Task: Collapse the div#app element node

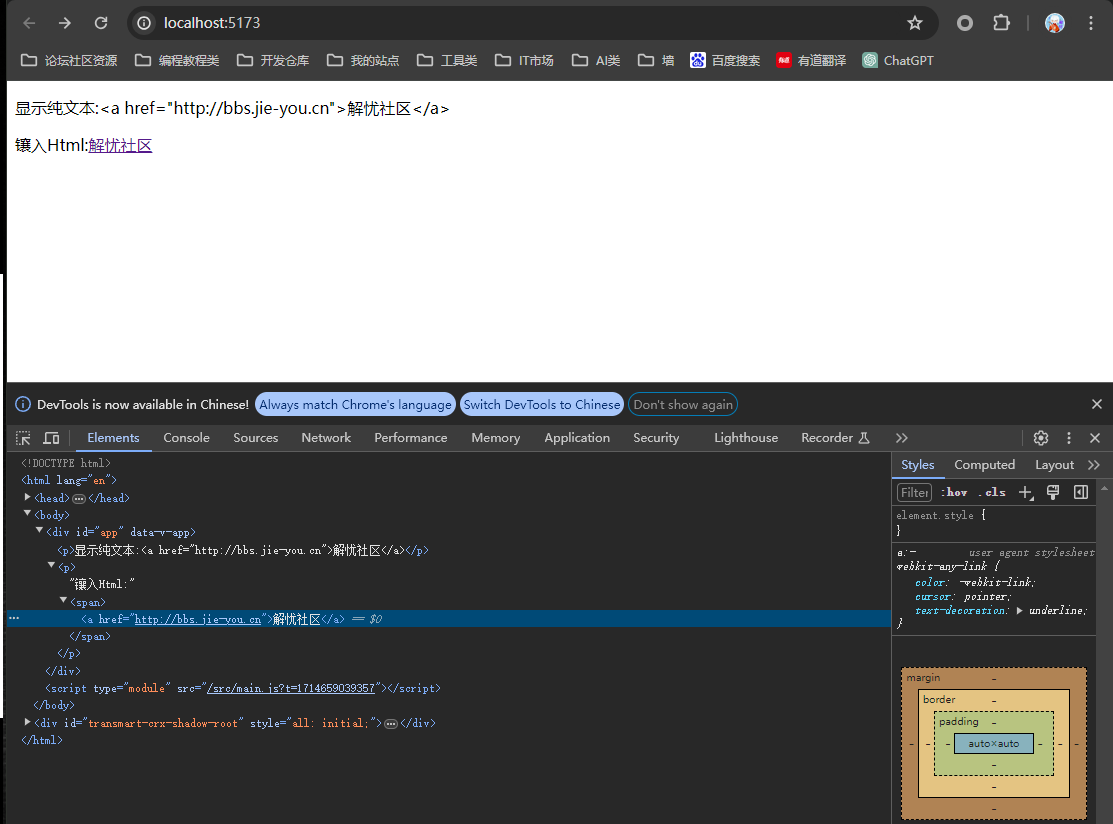Action: tap(39, 530)
